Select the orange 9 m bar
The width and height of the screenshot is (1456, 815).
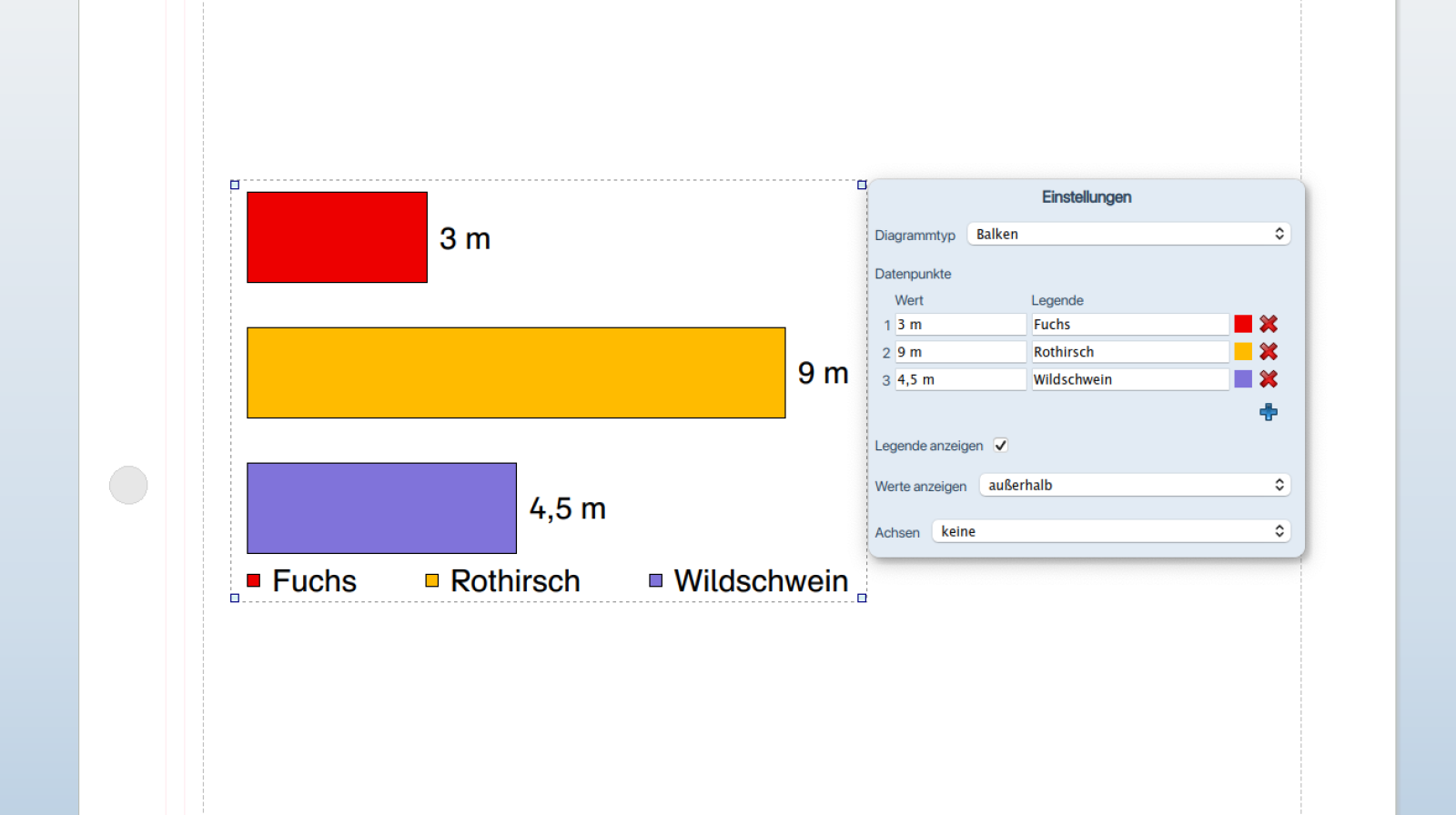pos(516,373)
